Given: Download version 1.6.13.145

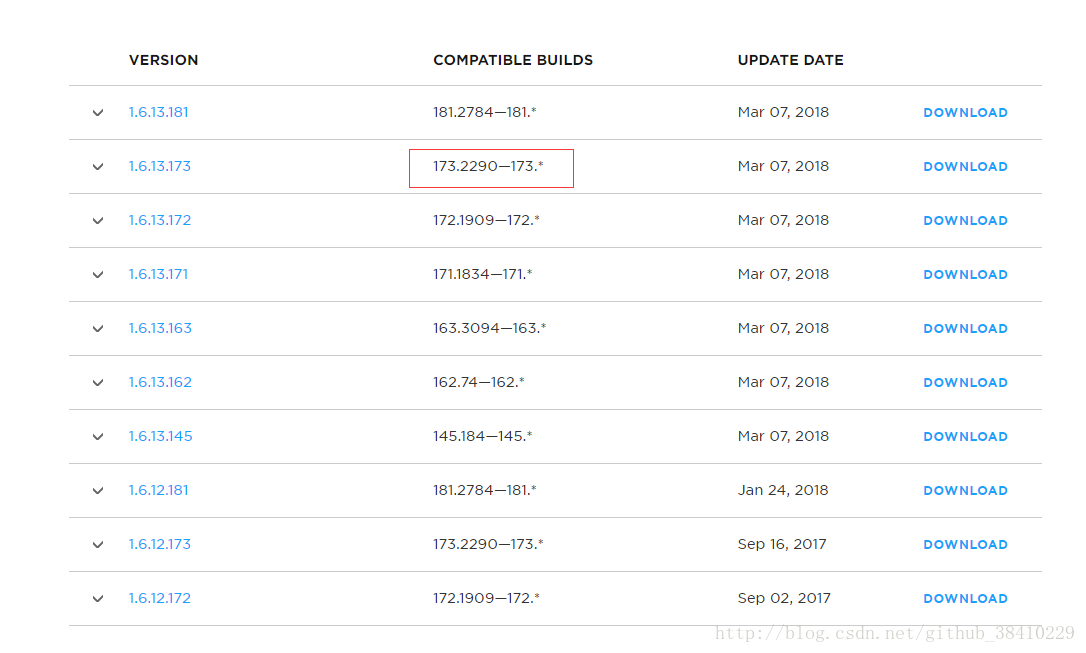Looking at the screenshot, I should click(x=965, y=437).
